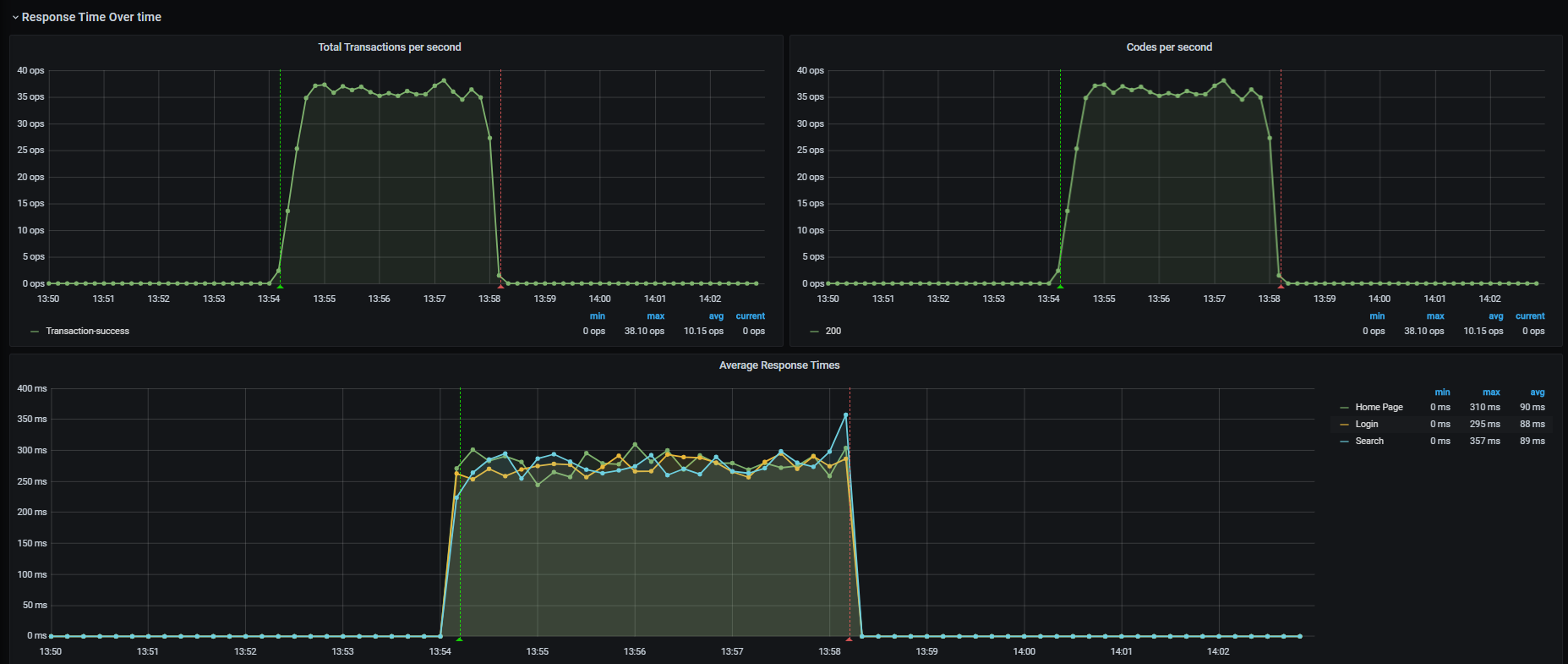Click the 25 ops label in Codes per second

[811, 151]
